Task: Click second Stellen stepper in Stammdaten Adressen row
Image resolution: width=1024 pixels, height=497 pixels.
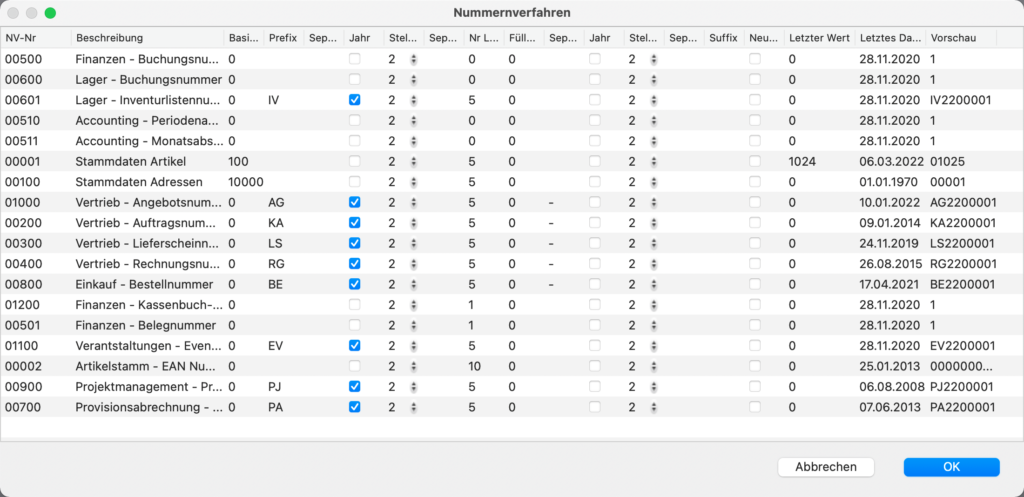Action: pos(654,182)
